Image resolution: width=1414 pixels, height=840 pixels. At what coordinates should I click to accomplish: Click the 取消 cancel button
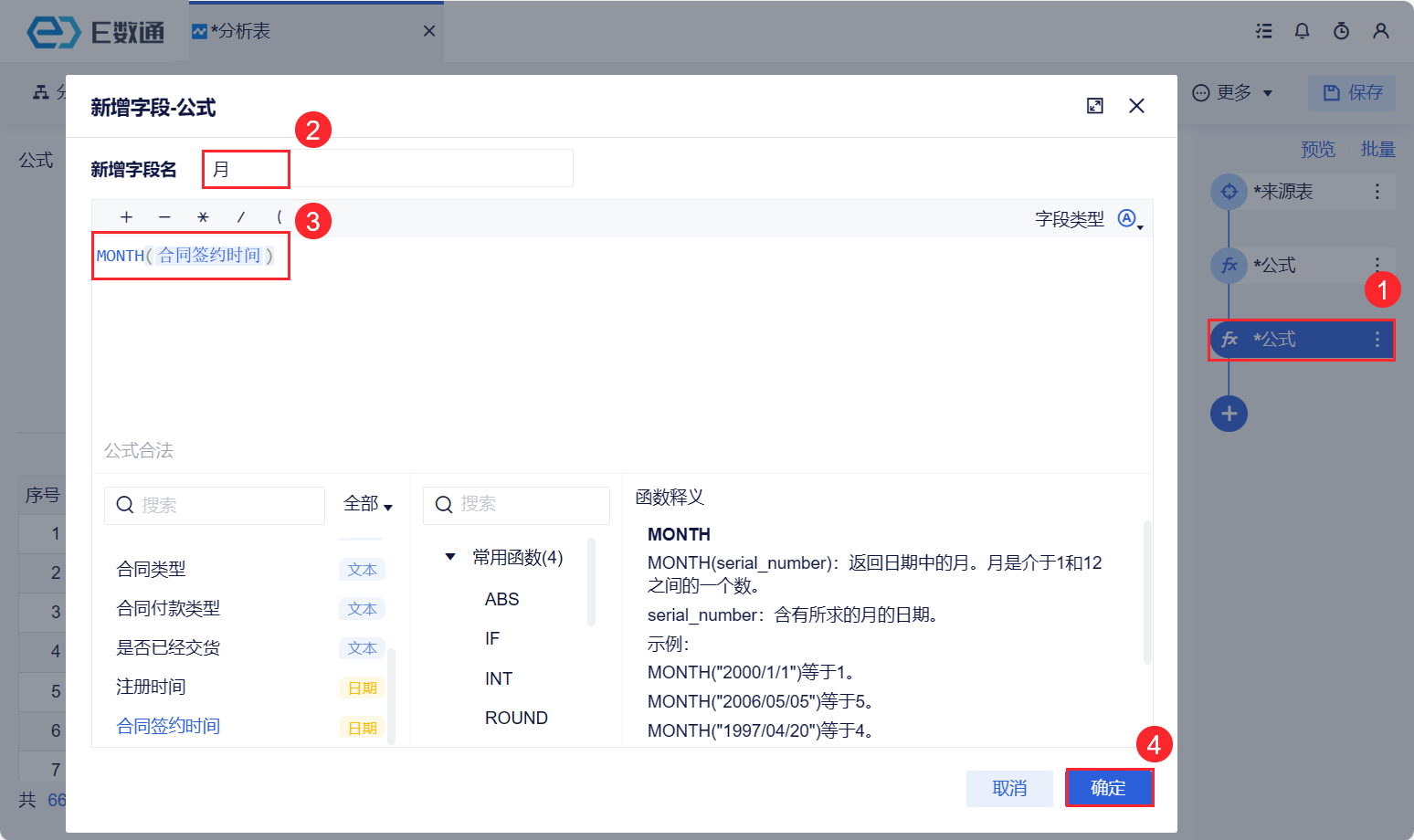click(x=1009, y=788)
